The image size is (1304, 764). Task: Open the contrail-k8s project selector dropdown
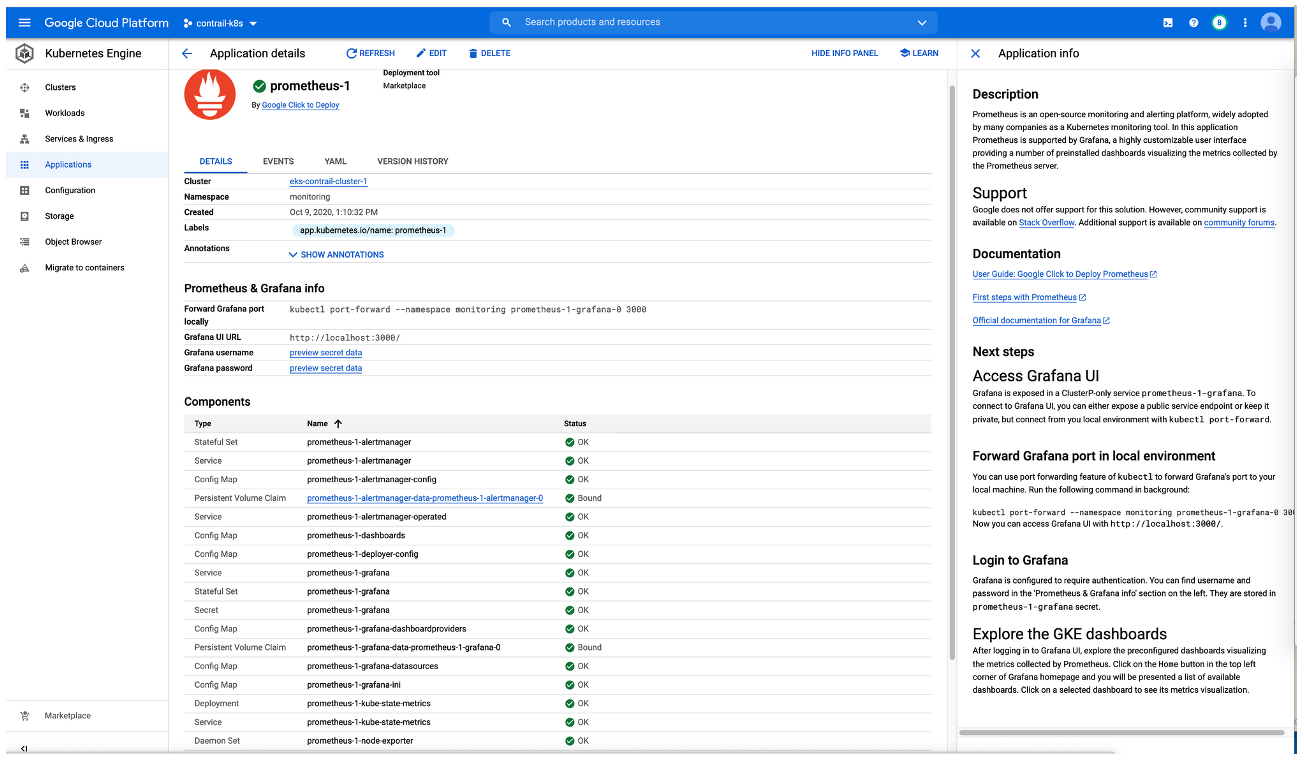(x=220, y=23)
